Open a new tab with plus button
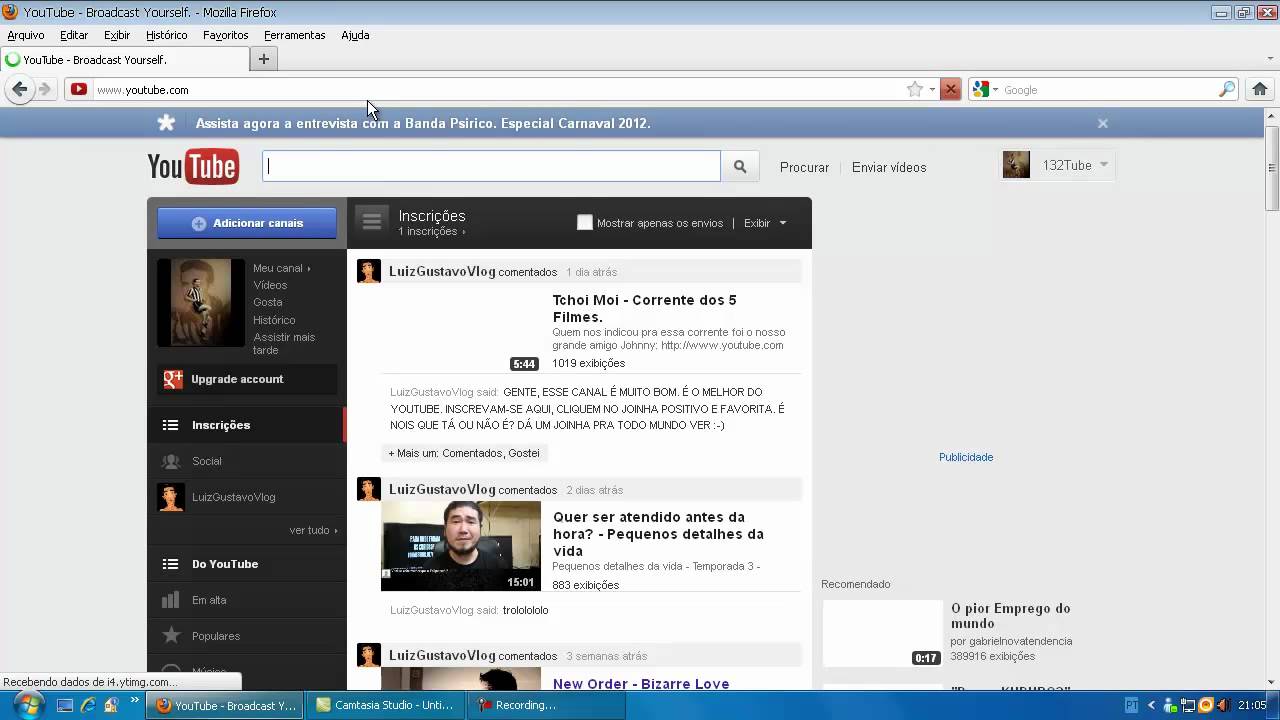Viewport: 1280px width, 720px height. point(264,59)
